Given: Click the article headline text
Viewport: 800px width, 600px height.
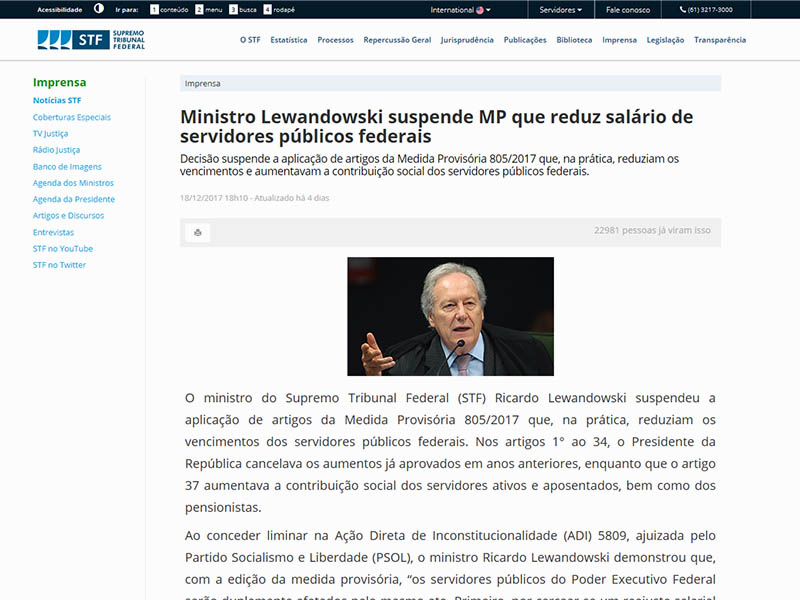Looking at the screenshot, I should click(x=437, y=126).
